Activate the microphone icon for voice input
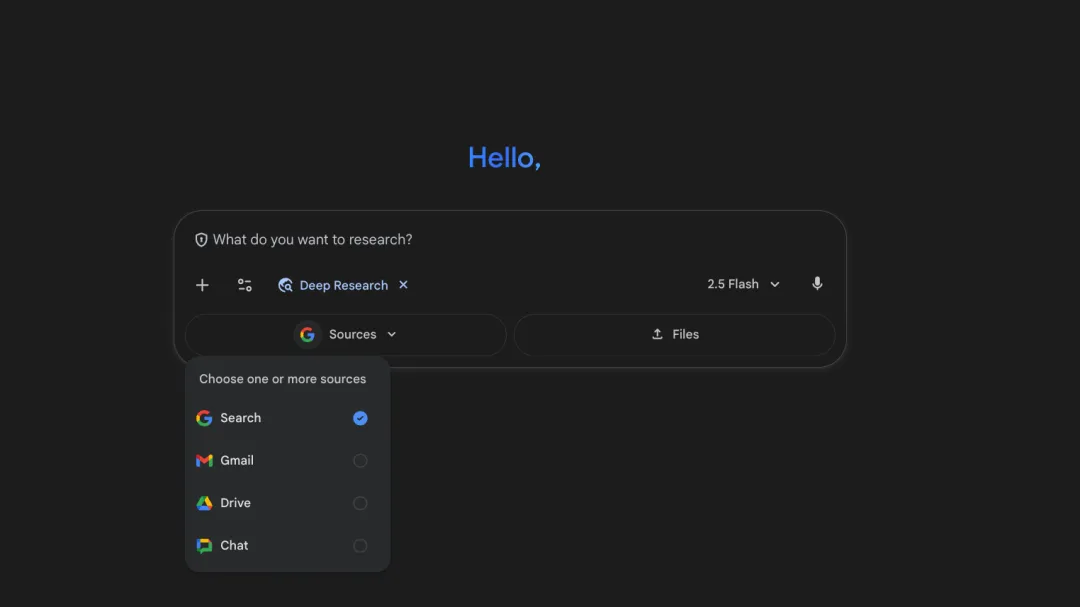This screenshot has height=607, width=1080. click(817, 284)
